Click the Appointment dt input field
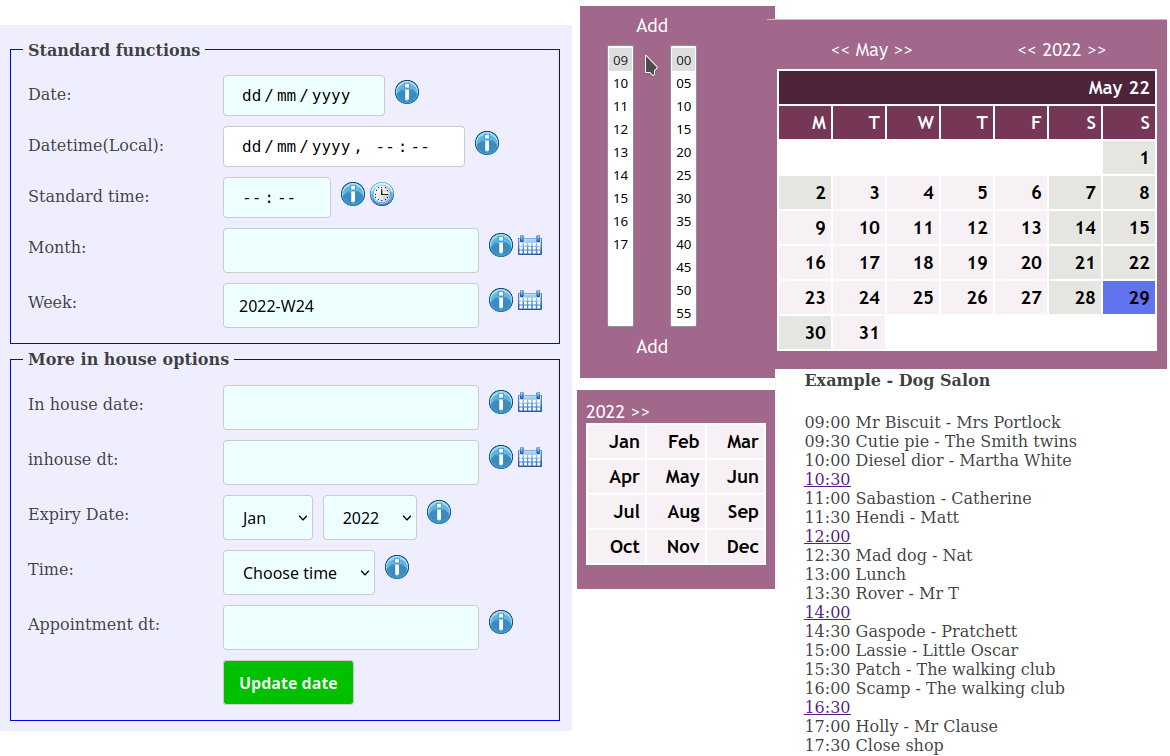Screen dimensions: 1170x756 point(351,627)
